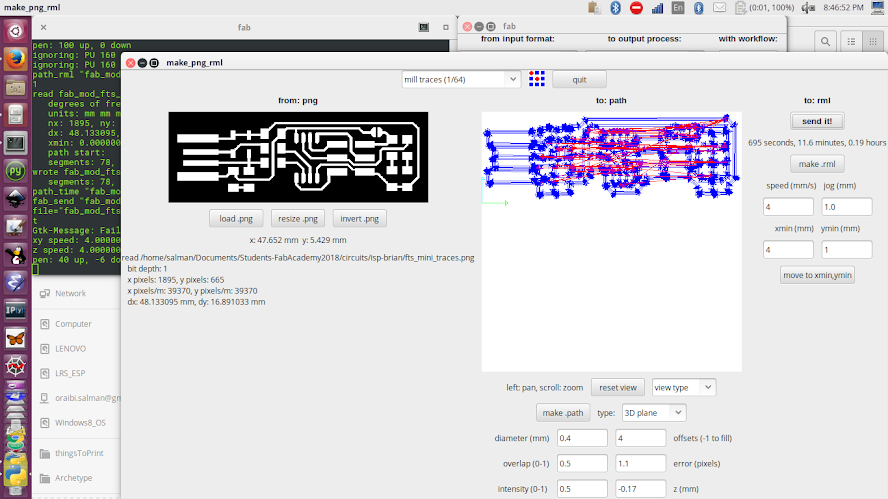
Task: Click the speed (mm/s) input field
Action: pyautogui.click(x=788, y=207)
